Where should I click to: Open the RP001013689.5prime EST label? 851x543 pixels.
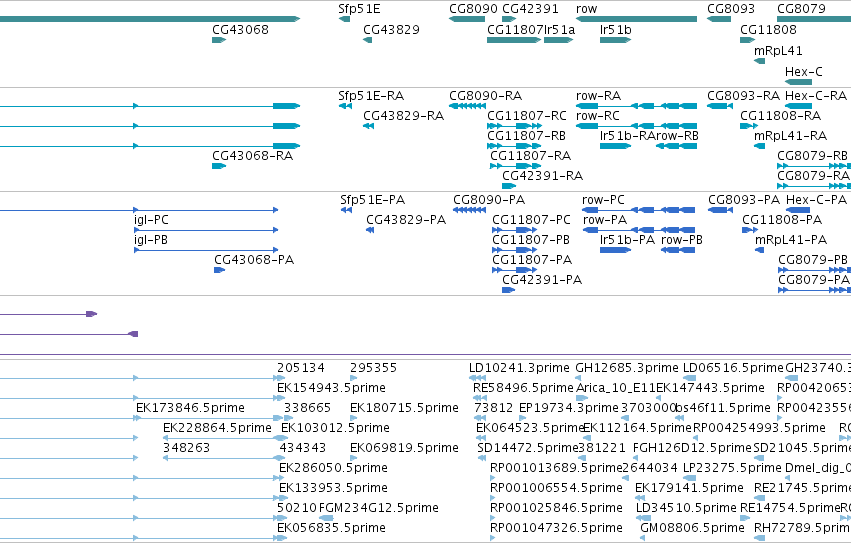tap(556, 468)
